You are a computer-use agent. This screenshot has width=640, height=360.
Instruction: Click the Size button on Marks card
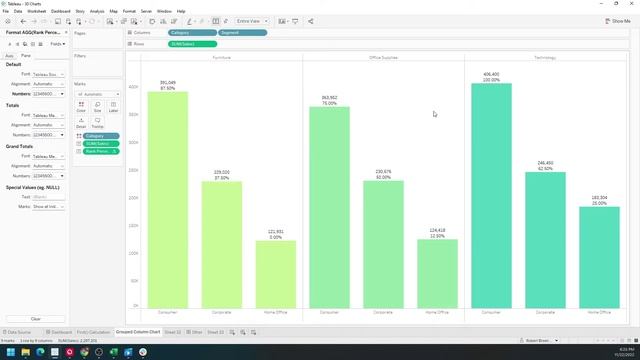[x=97, y=107]
